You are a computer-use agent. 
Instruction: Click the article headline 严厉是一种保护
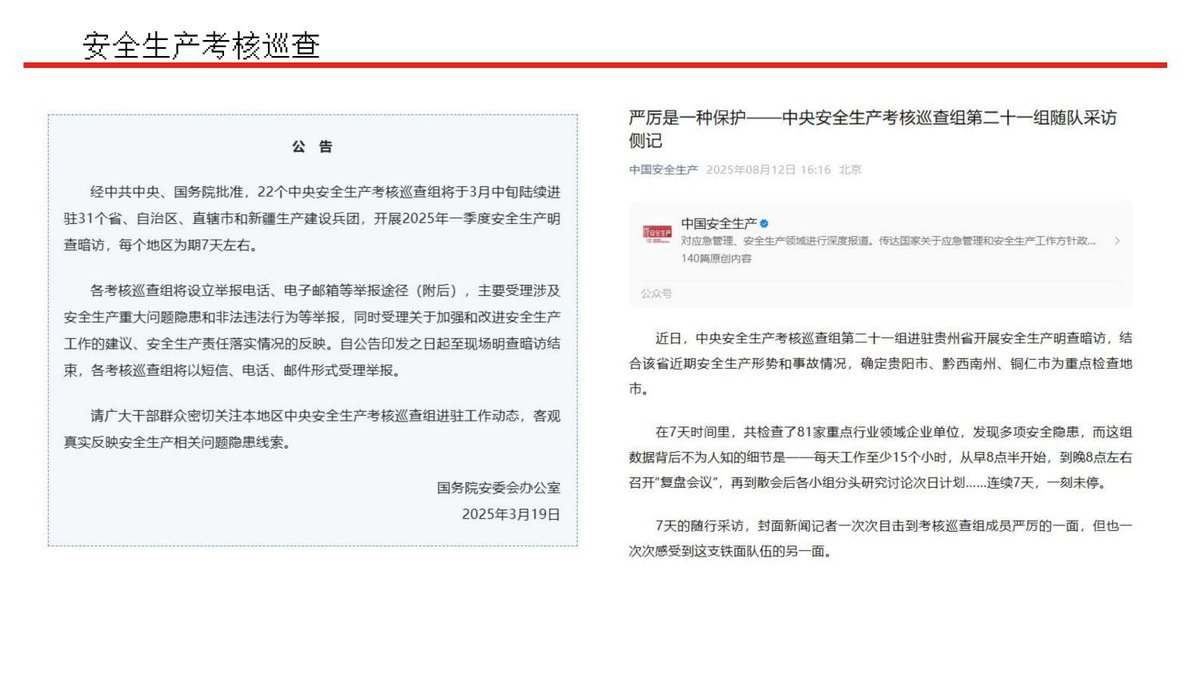coord(873,129)
